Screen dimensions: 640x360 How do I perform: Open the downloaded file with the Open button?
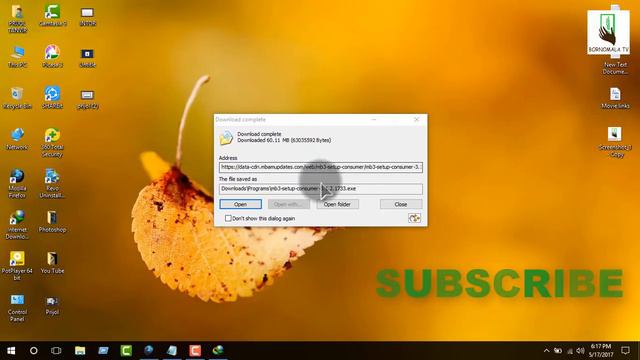pyautogui.click(x=240, y=204)
